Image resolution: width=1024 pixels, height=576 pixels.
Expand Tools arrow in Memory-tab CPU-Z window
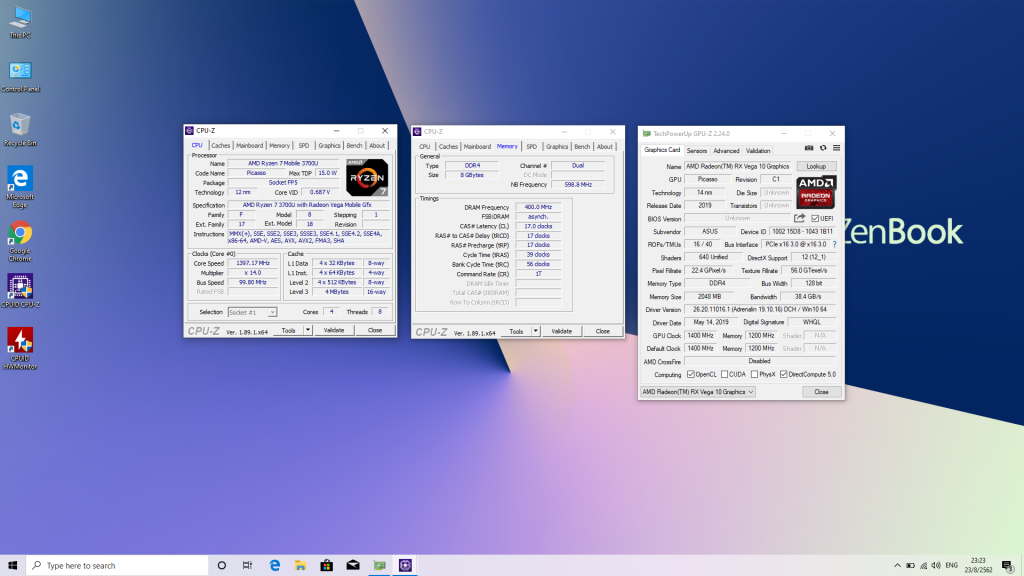click(x=536, y=331)
